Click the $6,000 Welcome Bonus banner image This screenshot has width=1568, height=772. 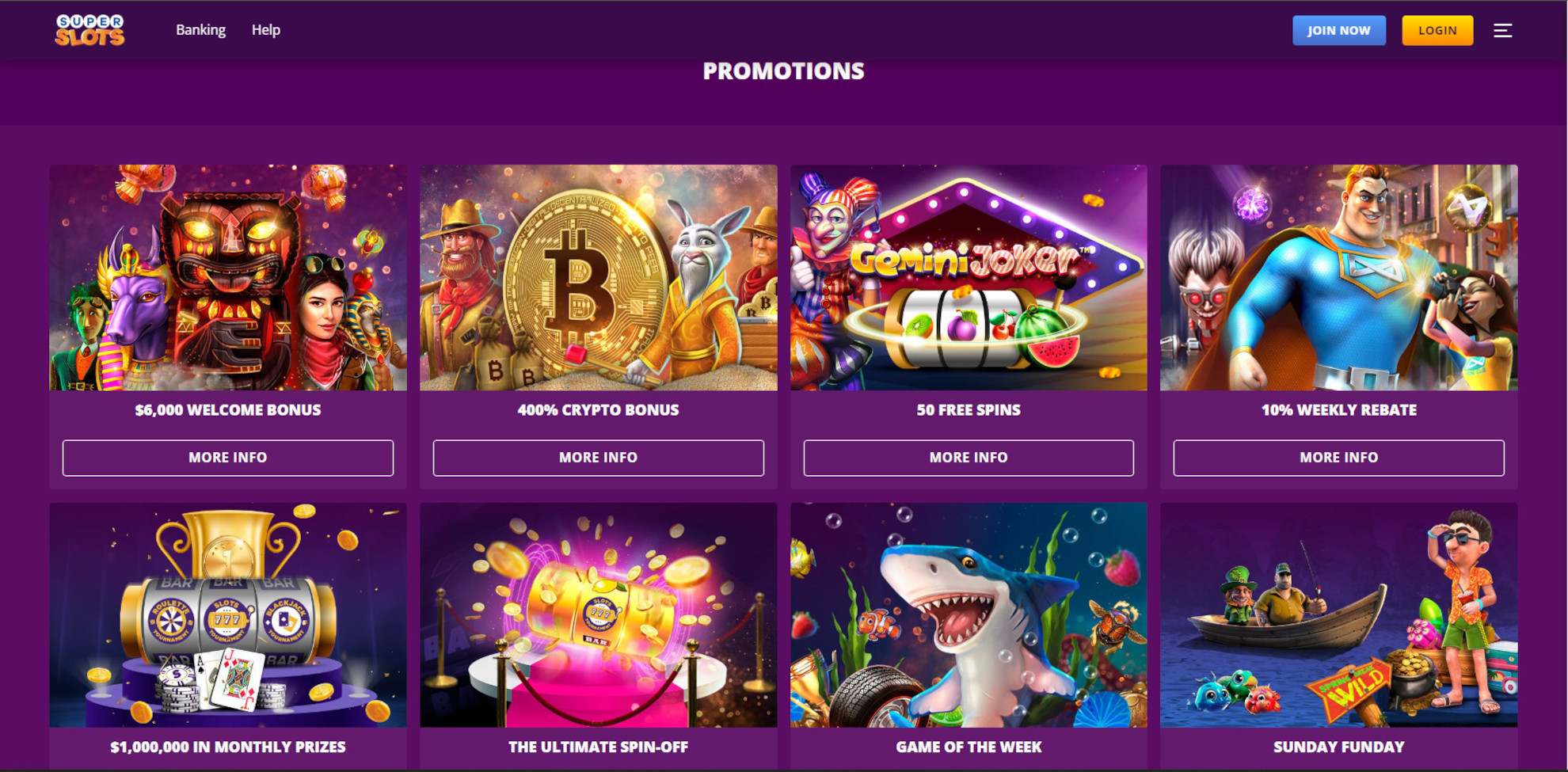(x=228, y=277)
